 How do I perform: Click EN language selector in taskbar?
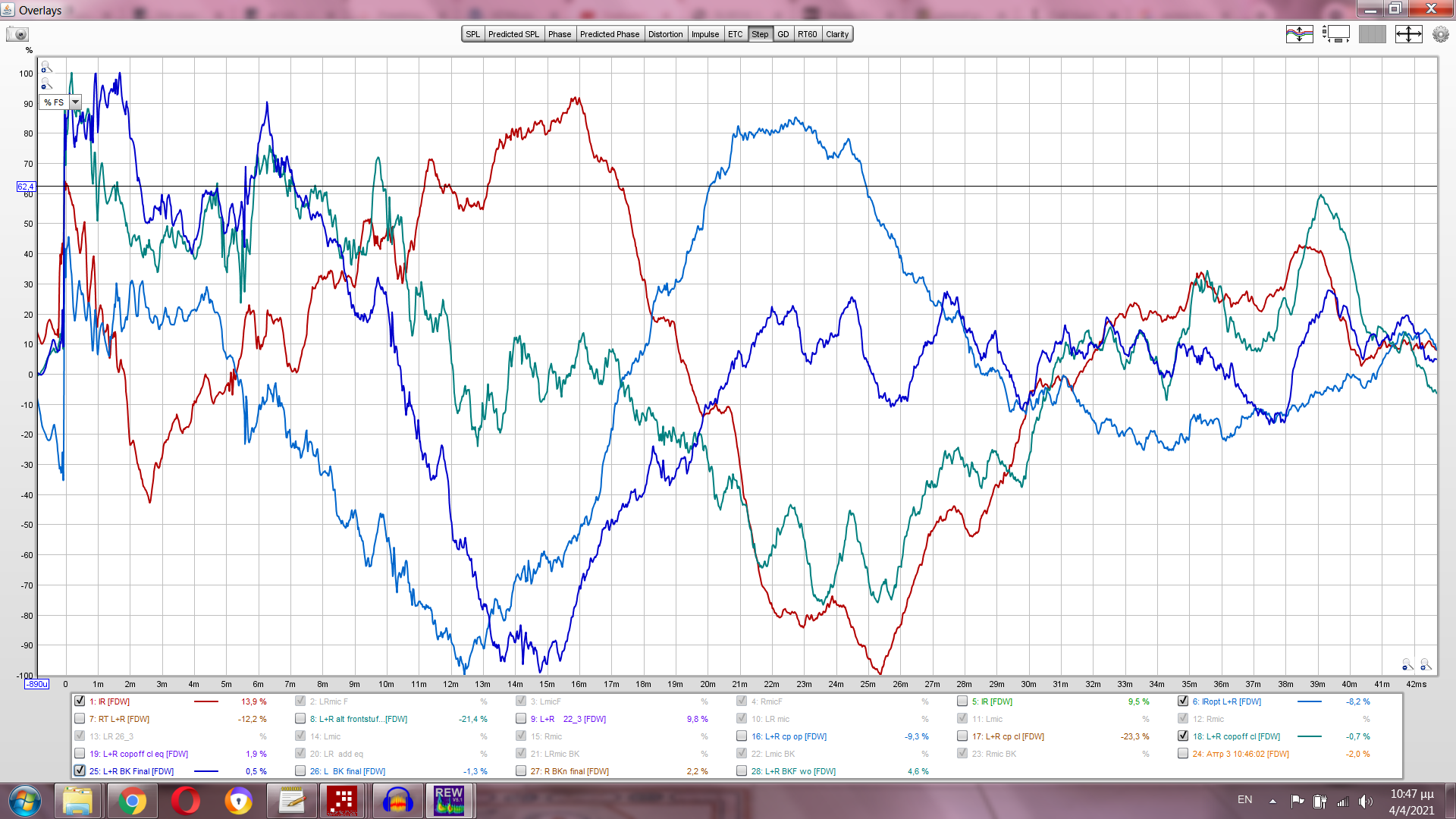point(1244,800)
